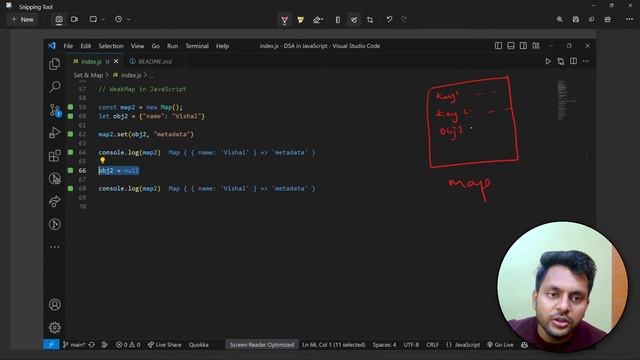Click the main* branch in status bar
This screenshot has width=640, height=360.
point(74,345)
